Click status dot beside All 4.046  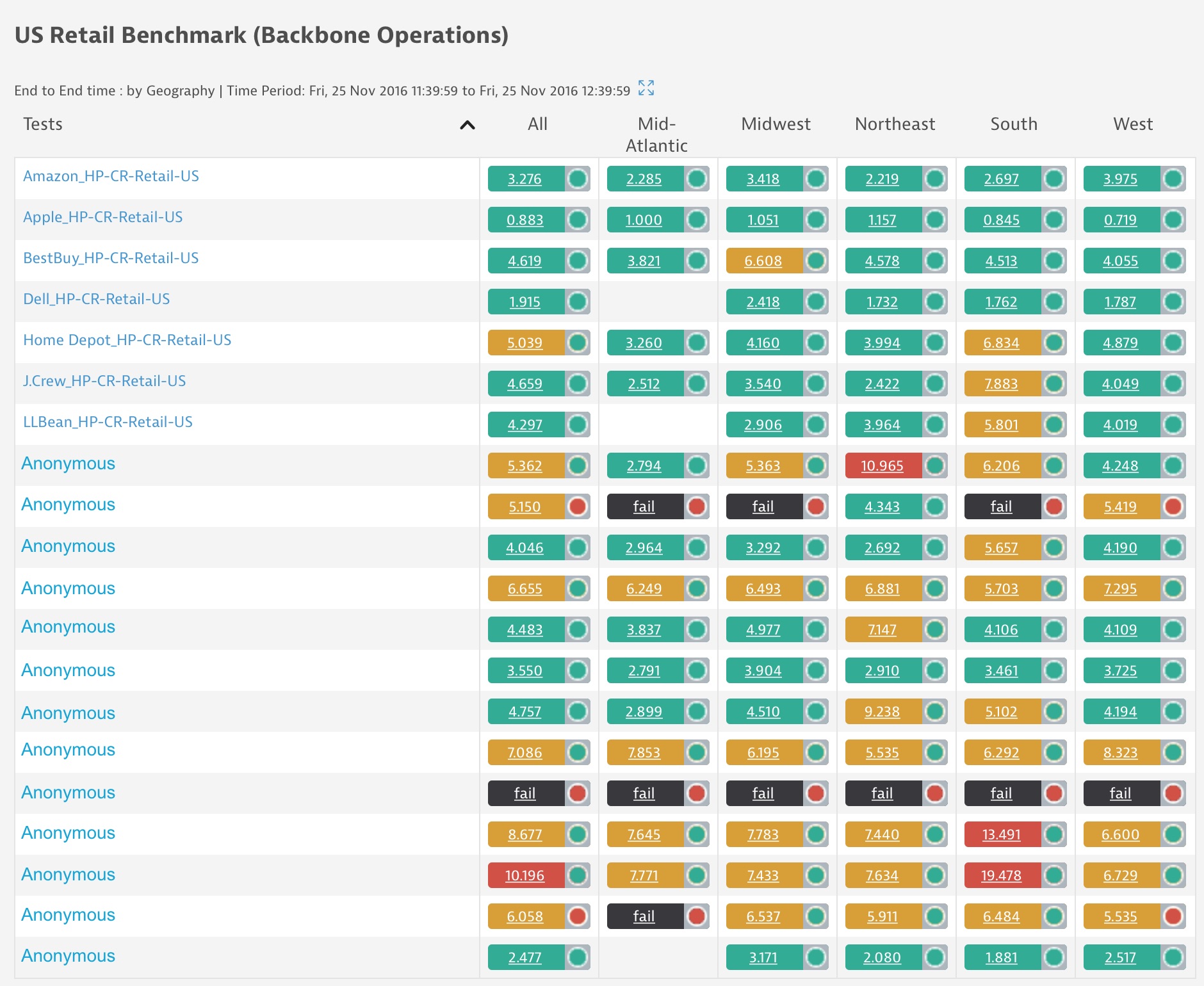click(578, 547)
